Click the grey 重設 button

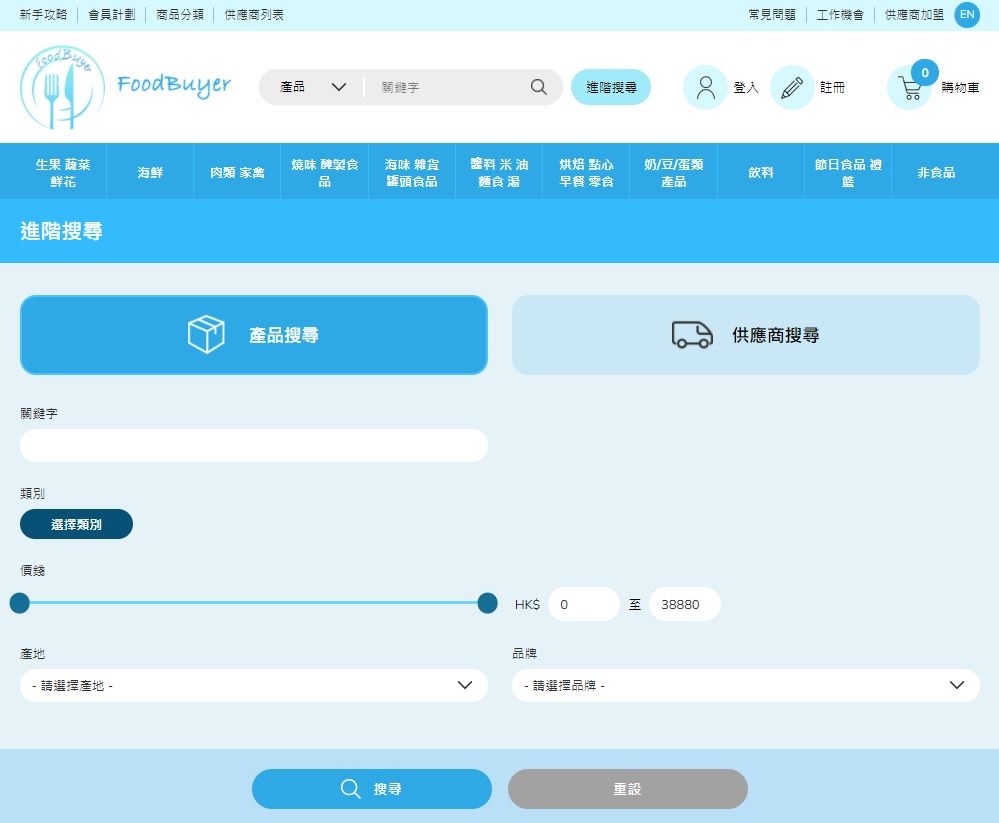[x=628, y=789]
